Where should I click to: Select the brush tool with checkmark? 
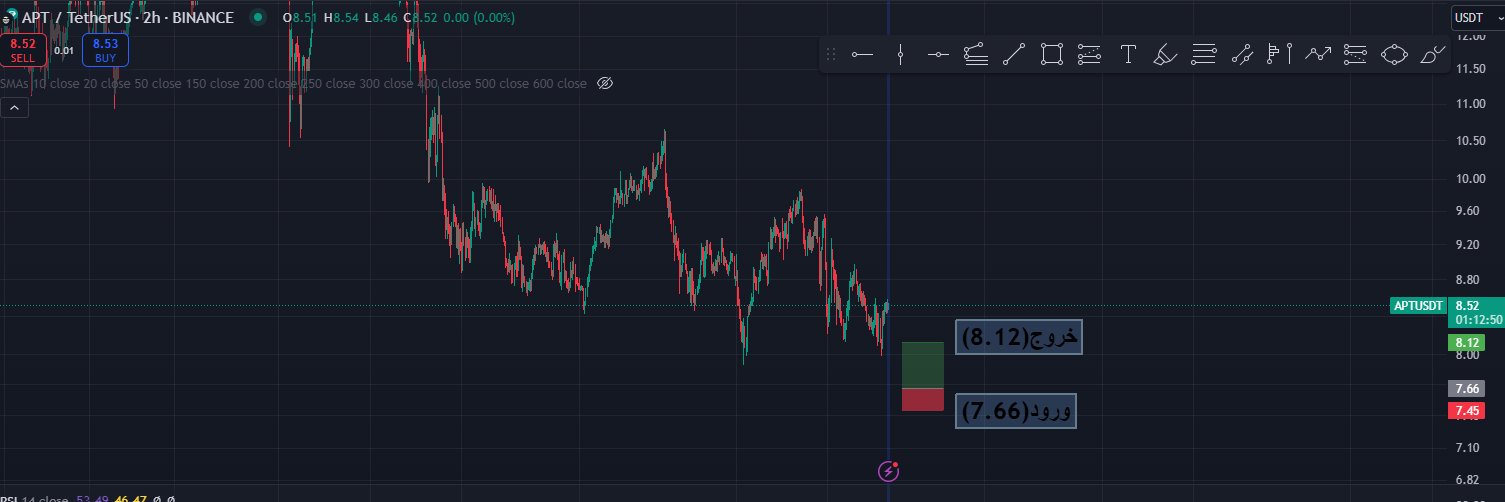[1433, 55]
